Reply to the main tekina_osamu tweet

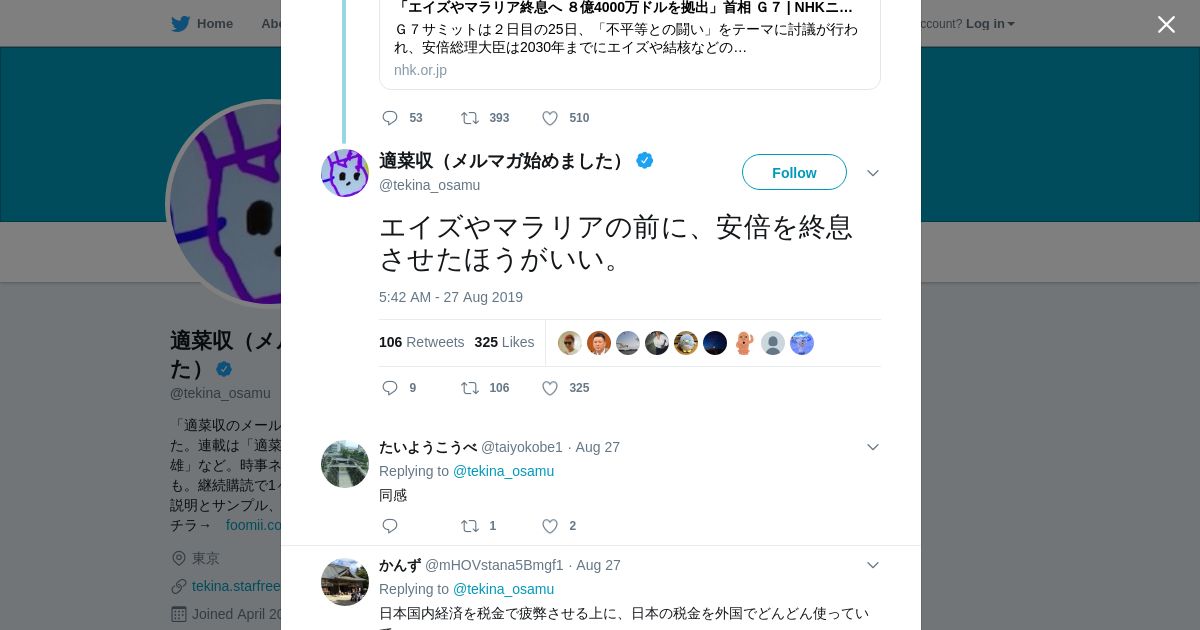click(x=390, y=388)
